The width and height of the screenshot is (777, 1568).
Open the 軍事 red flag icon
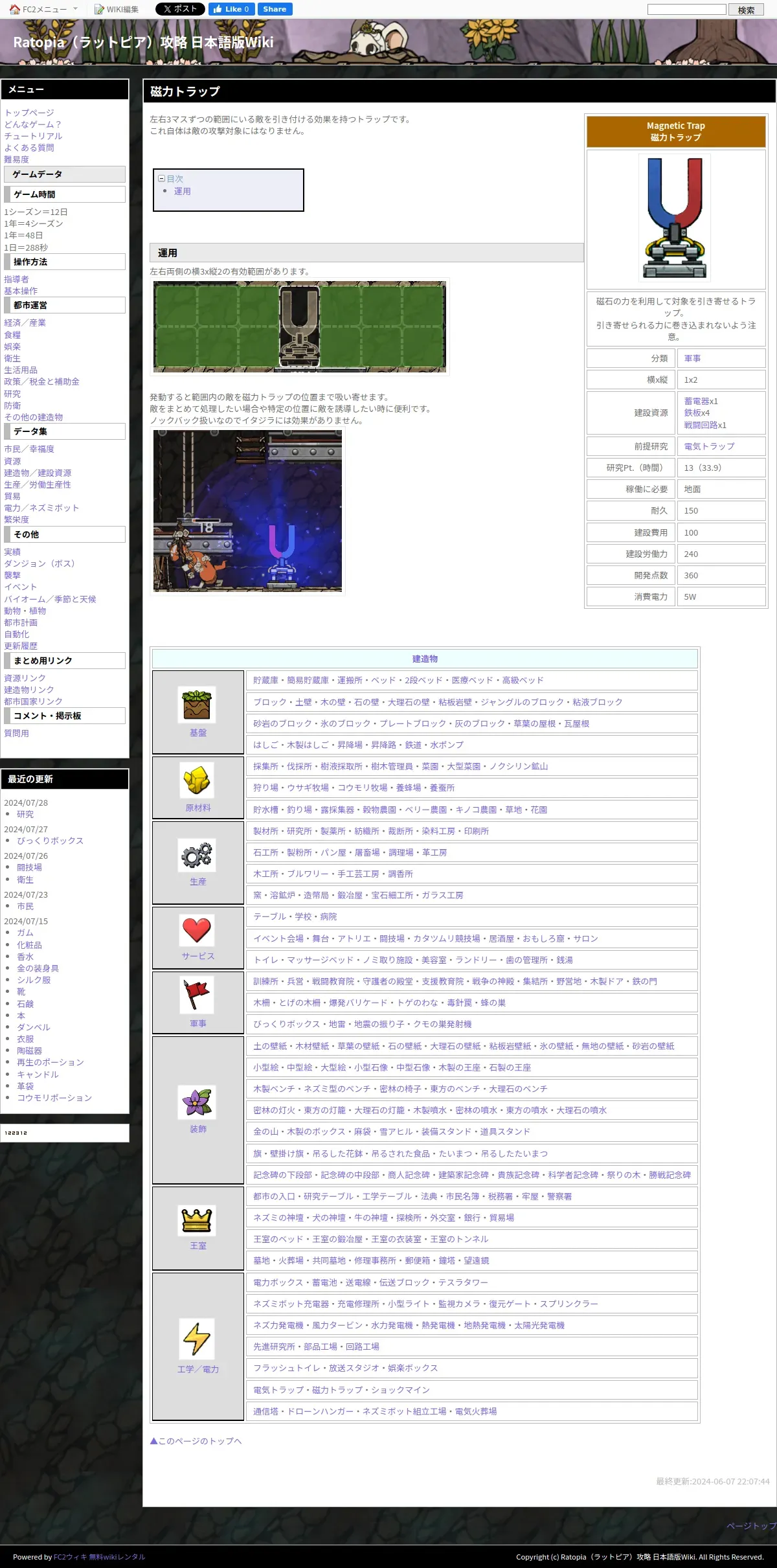[197, 995]
